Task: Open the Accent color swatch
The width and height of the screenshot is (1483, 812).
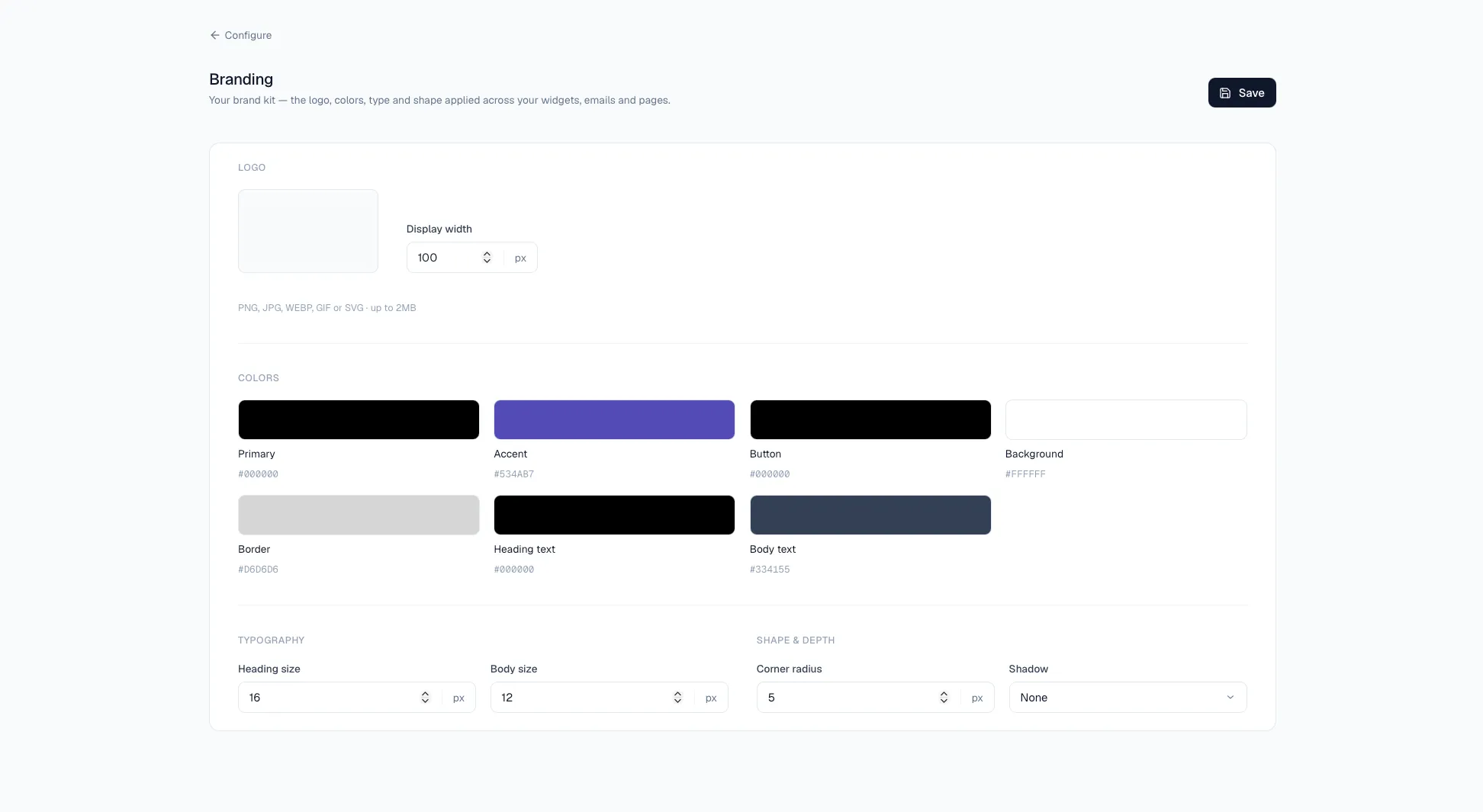Action: [614, 419]
